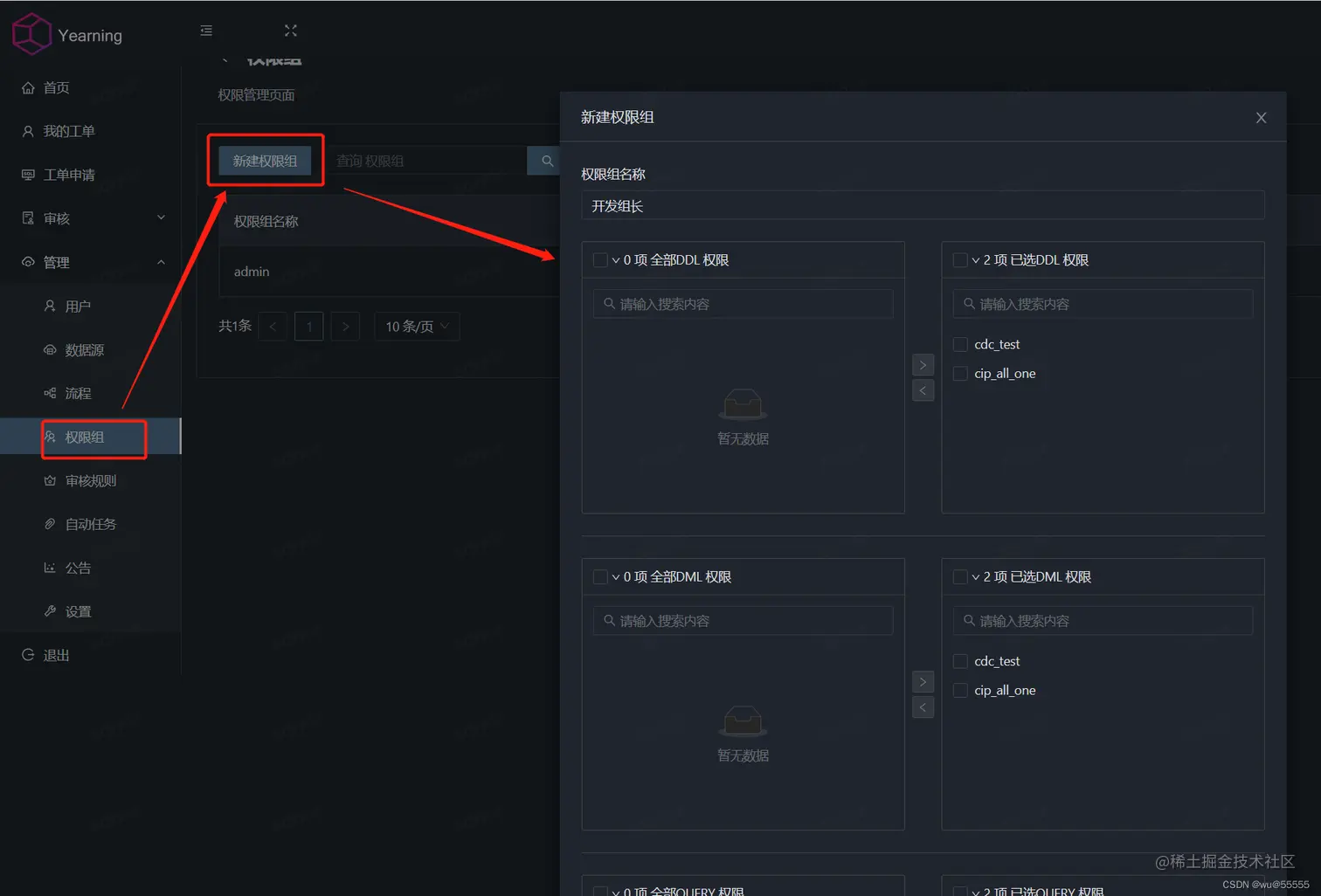Viewport: 1321px width, 896px height.
Task: Click the 新建权限组 button
Action: point(265,161)
